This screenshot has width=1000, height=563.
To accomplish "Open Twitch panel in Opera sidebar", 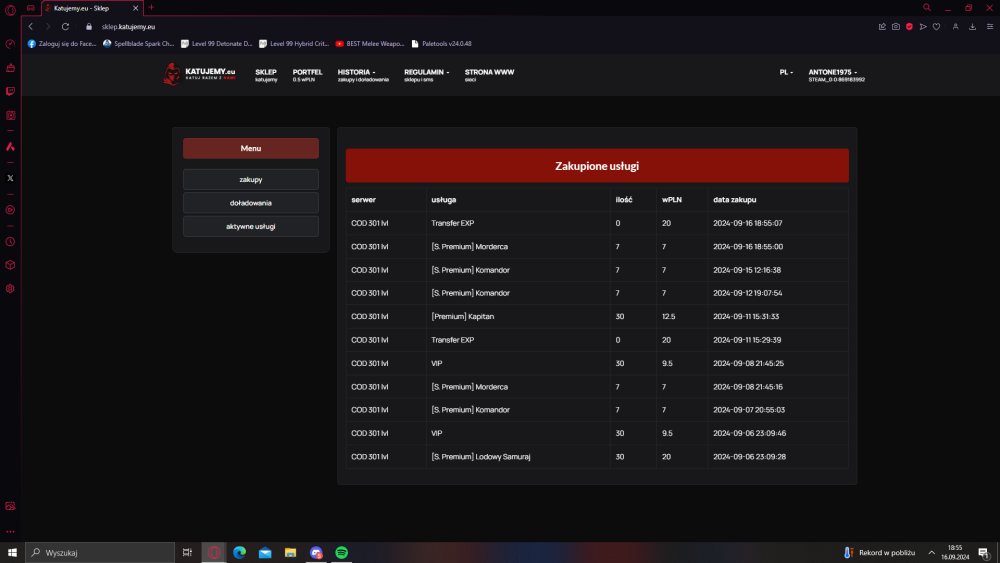I will (x=10, y=91).
